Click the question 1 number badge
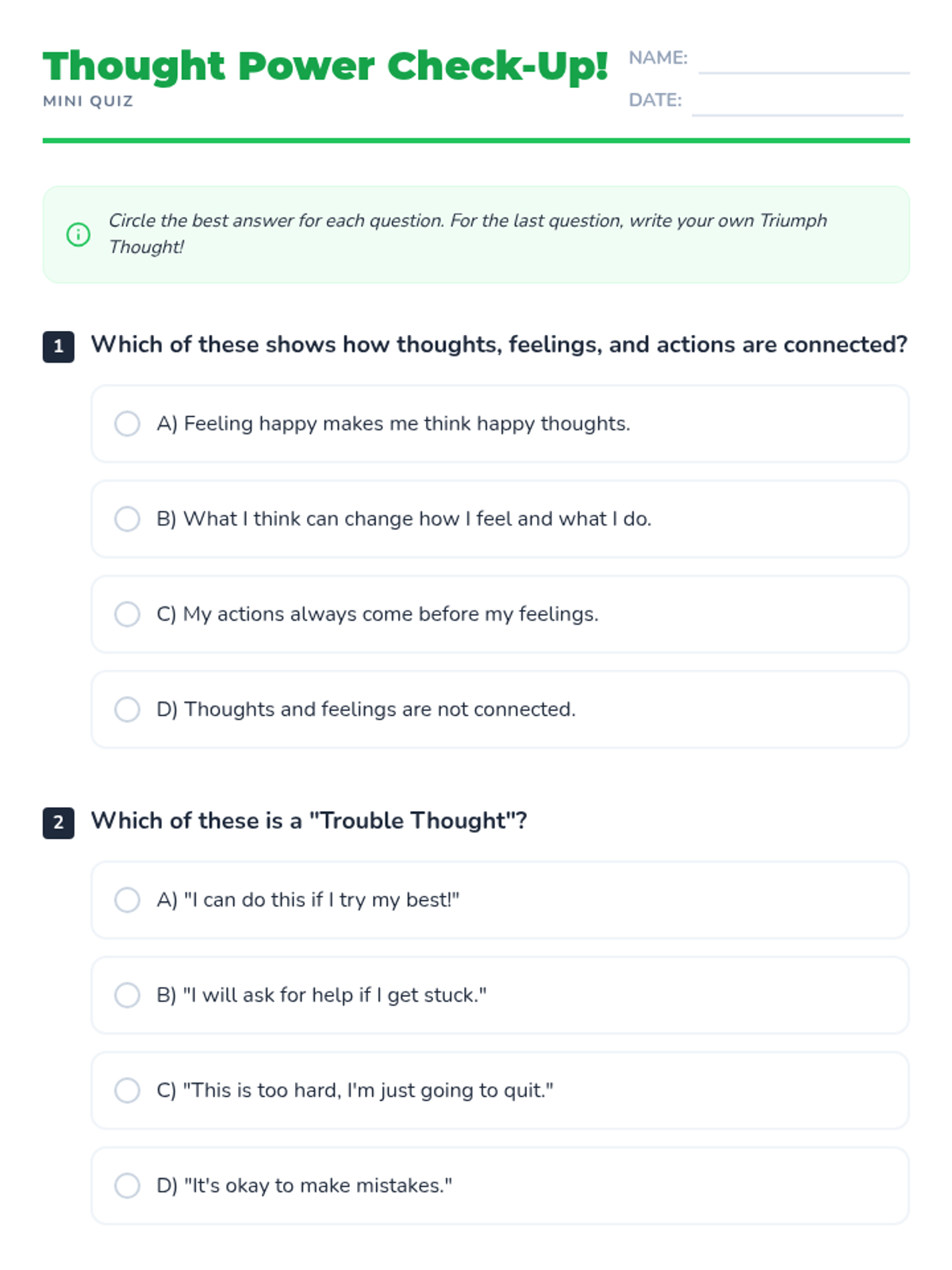952x1270 pixels. (x=58, y=346)
